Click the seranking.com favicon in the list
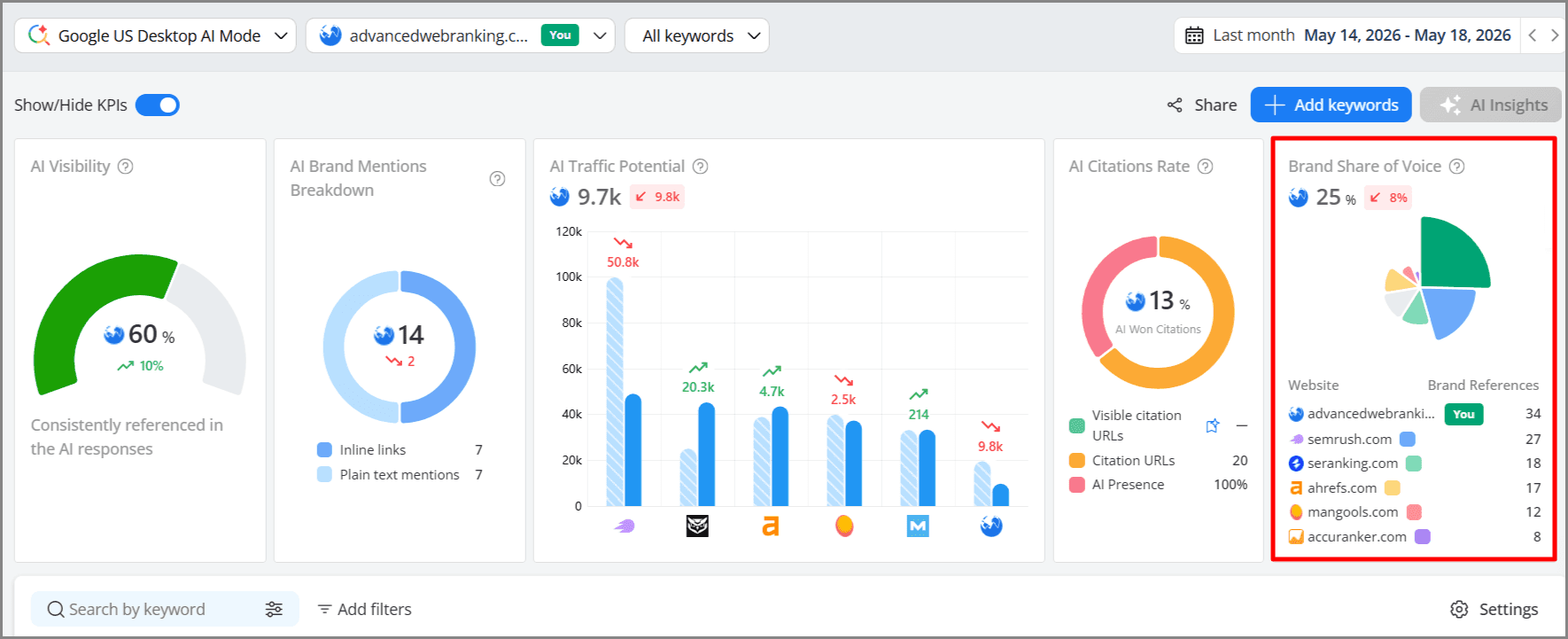The width and height of the screenshot is (1568, 639). coord(1296,464)
